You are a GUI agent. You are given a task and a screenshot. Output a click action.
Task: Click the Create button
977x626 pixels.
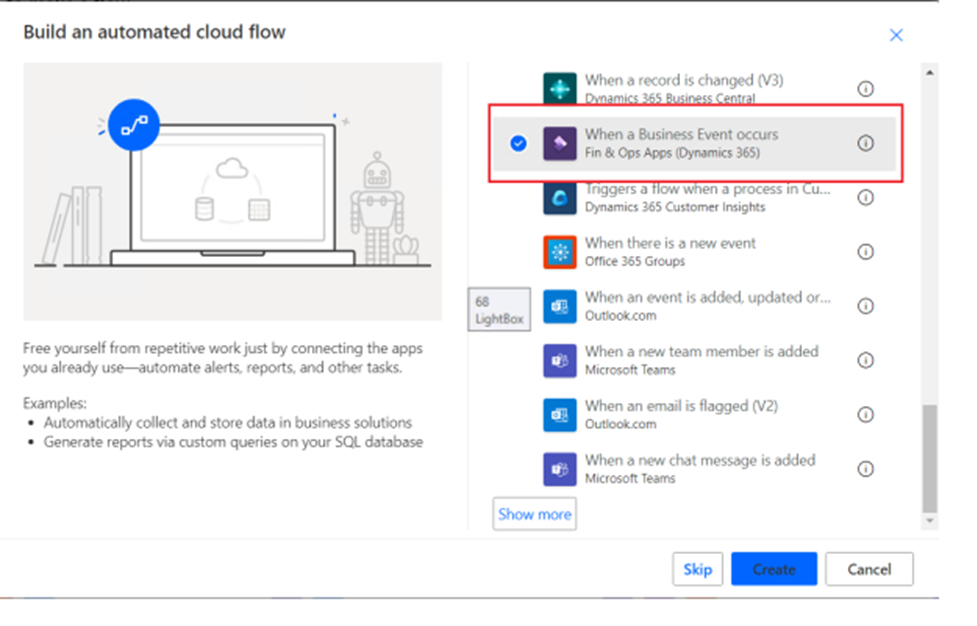[774, 569]
